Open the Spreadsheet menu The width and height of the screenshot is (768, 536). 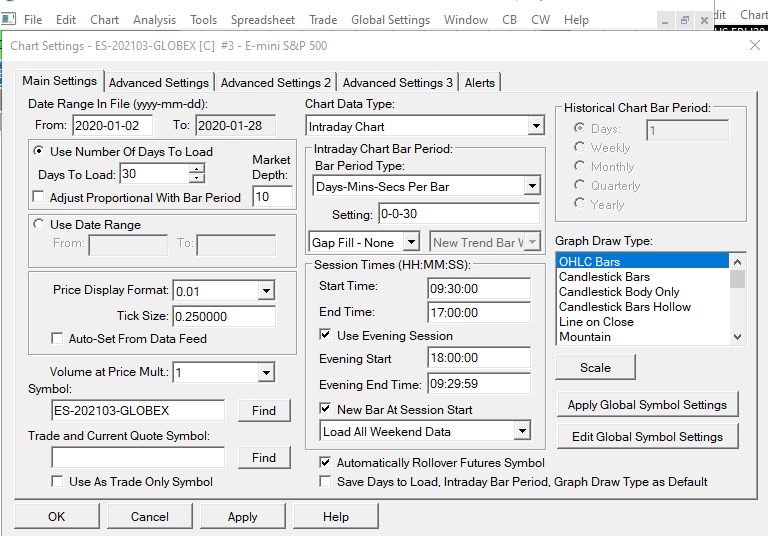point(263,20)
